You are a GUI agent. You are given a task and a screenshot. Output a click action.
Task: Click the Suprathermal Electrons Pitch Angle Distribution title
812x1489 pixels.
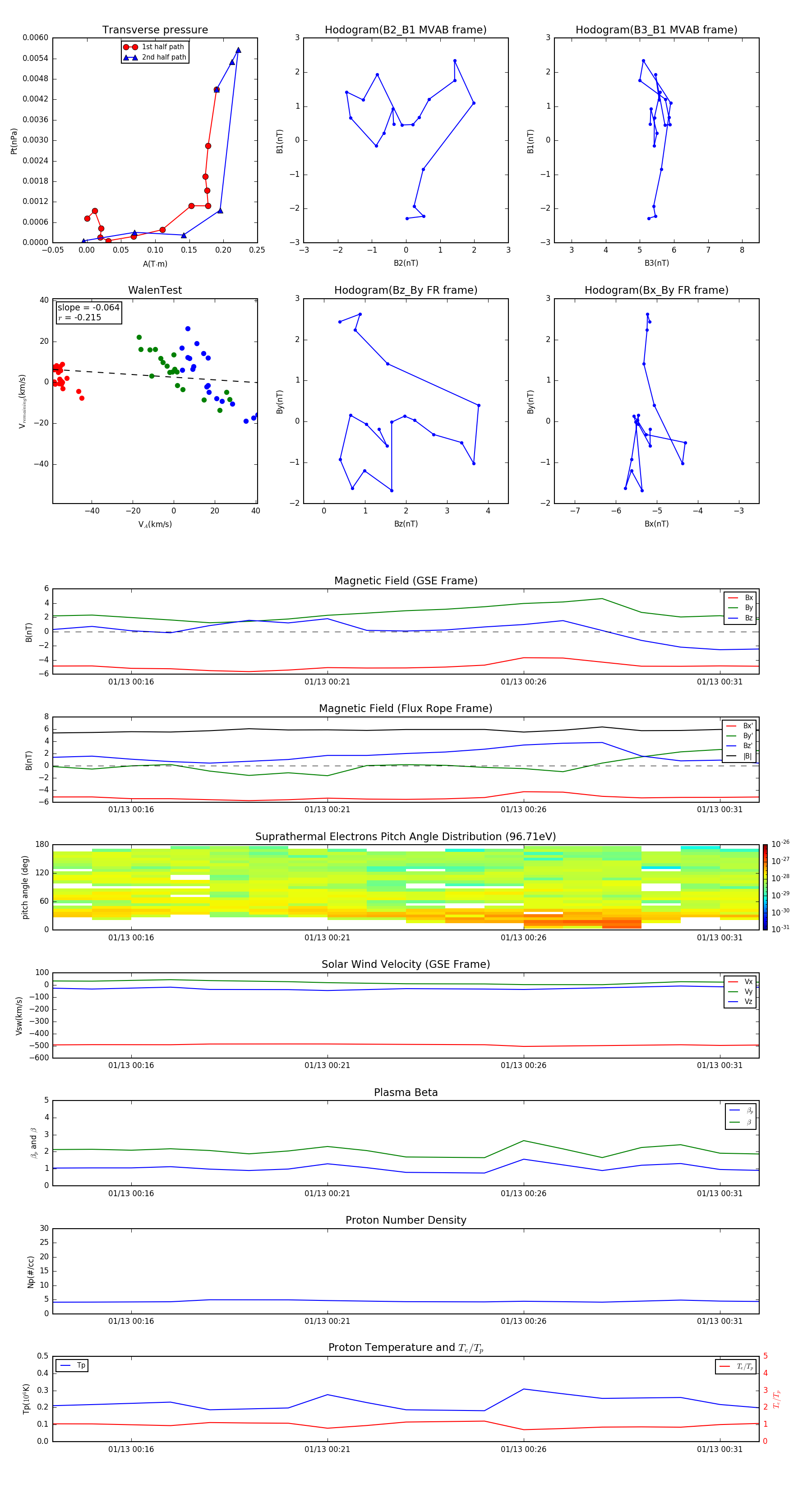coord(406,837)
